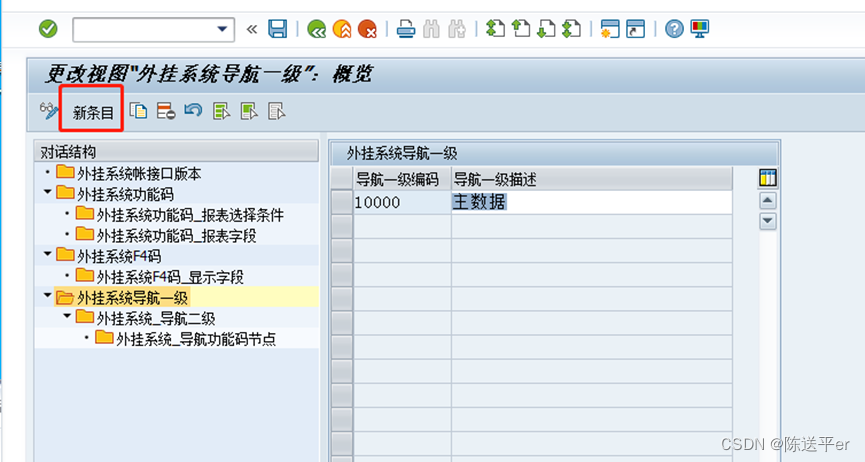Click the 导航一级描述 column header
865x462 pixels.
click(591, 179)
